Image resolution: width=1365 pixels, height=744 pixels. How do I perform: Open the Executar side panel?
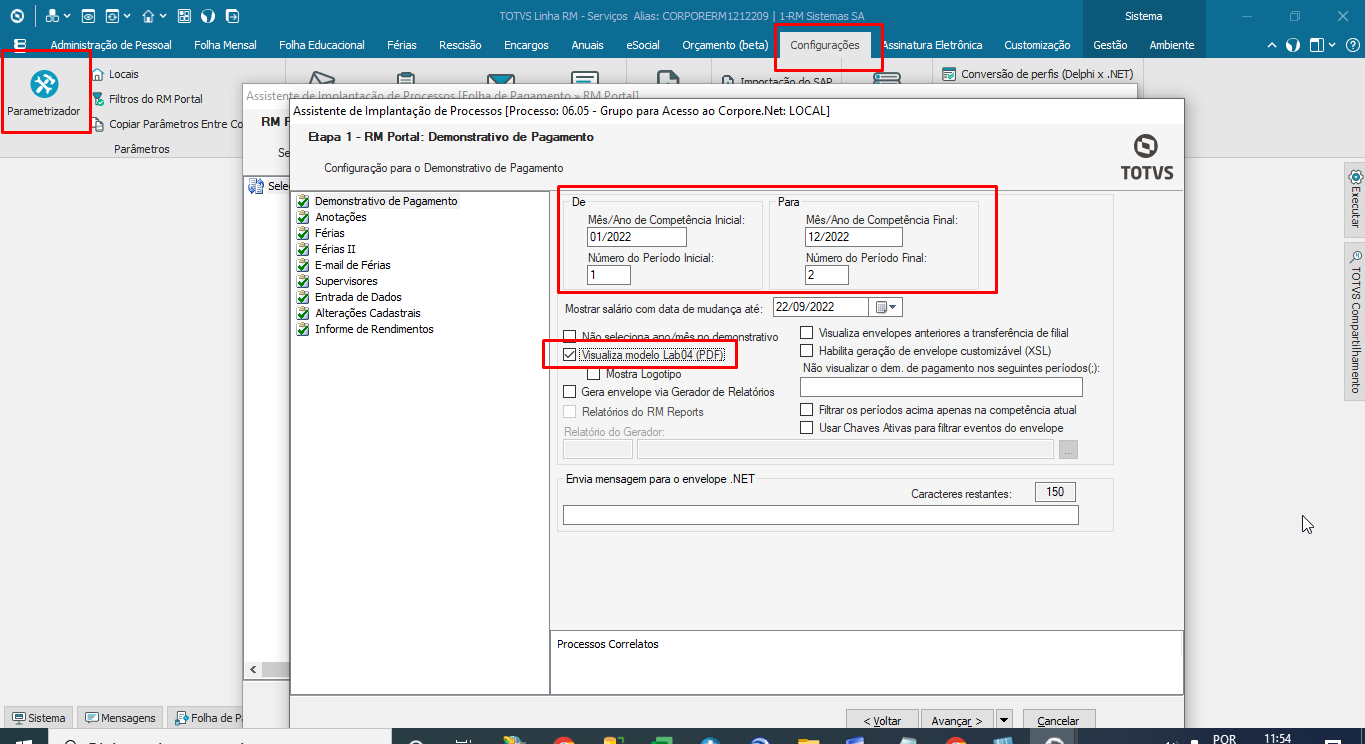1355,199
